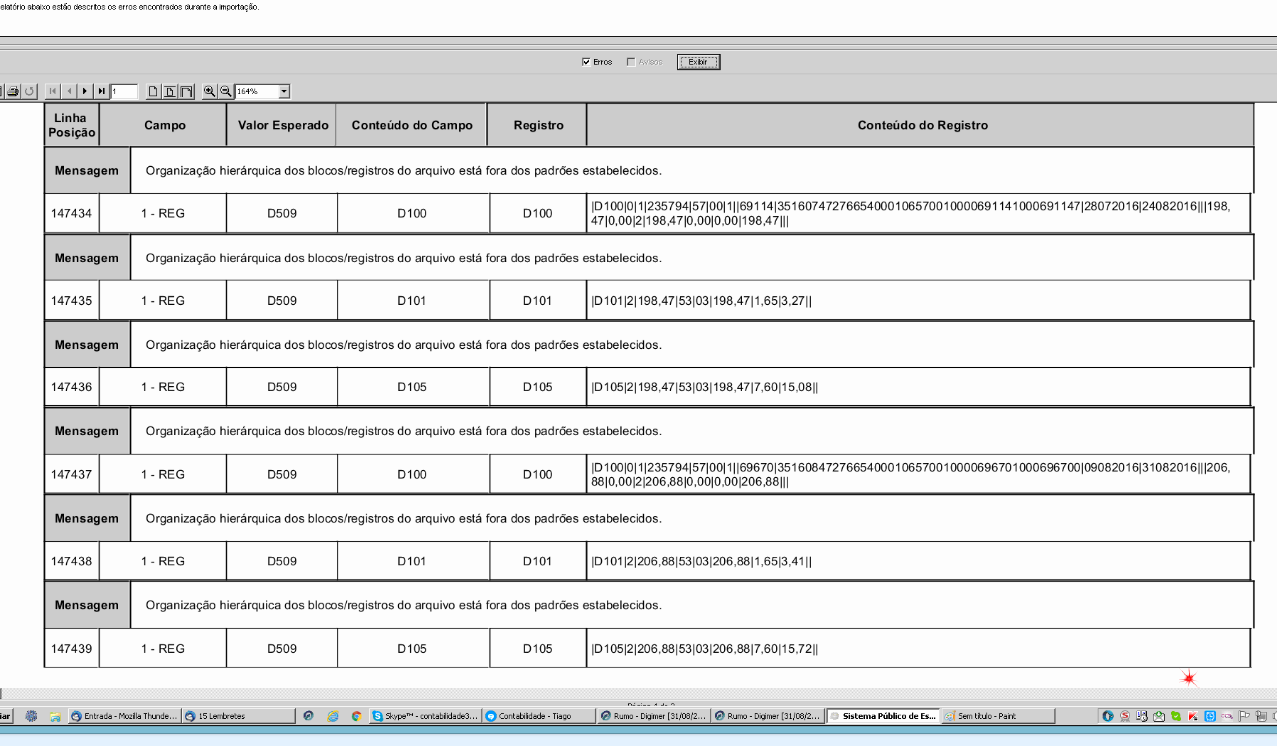Click the refresh report icon

29,91
